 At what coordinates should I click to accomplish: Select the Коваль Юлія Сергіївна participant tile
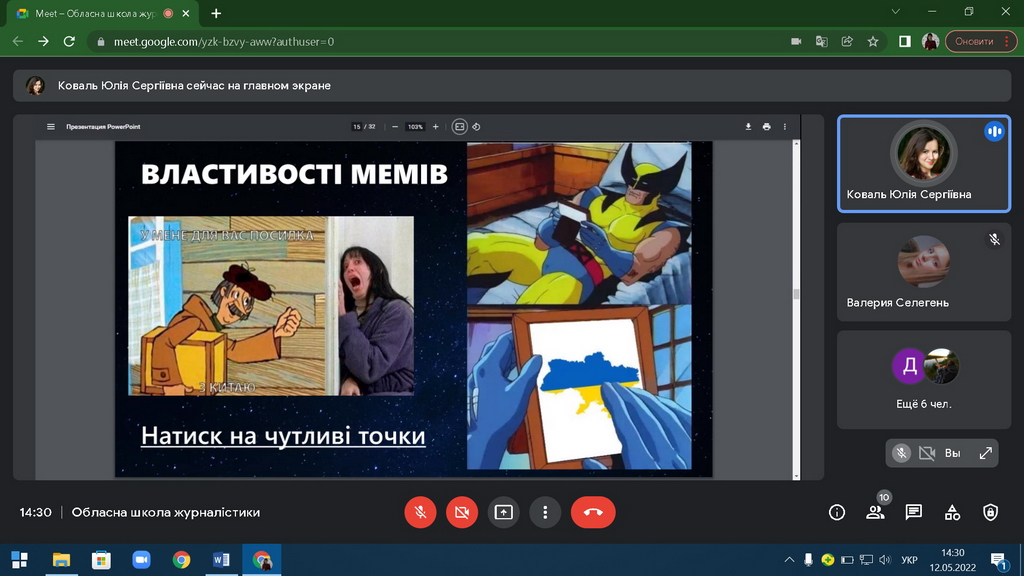(x=924, y=164)
